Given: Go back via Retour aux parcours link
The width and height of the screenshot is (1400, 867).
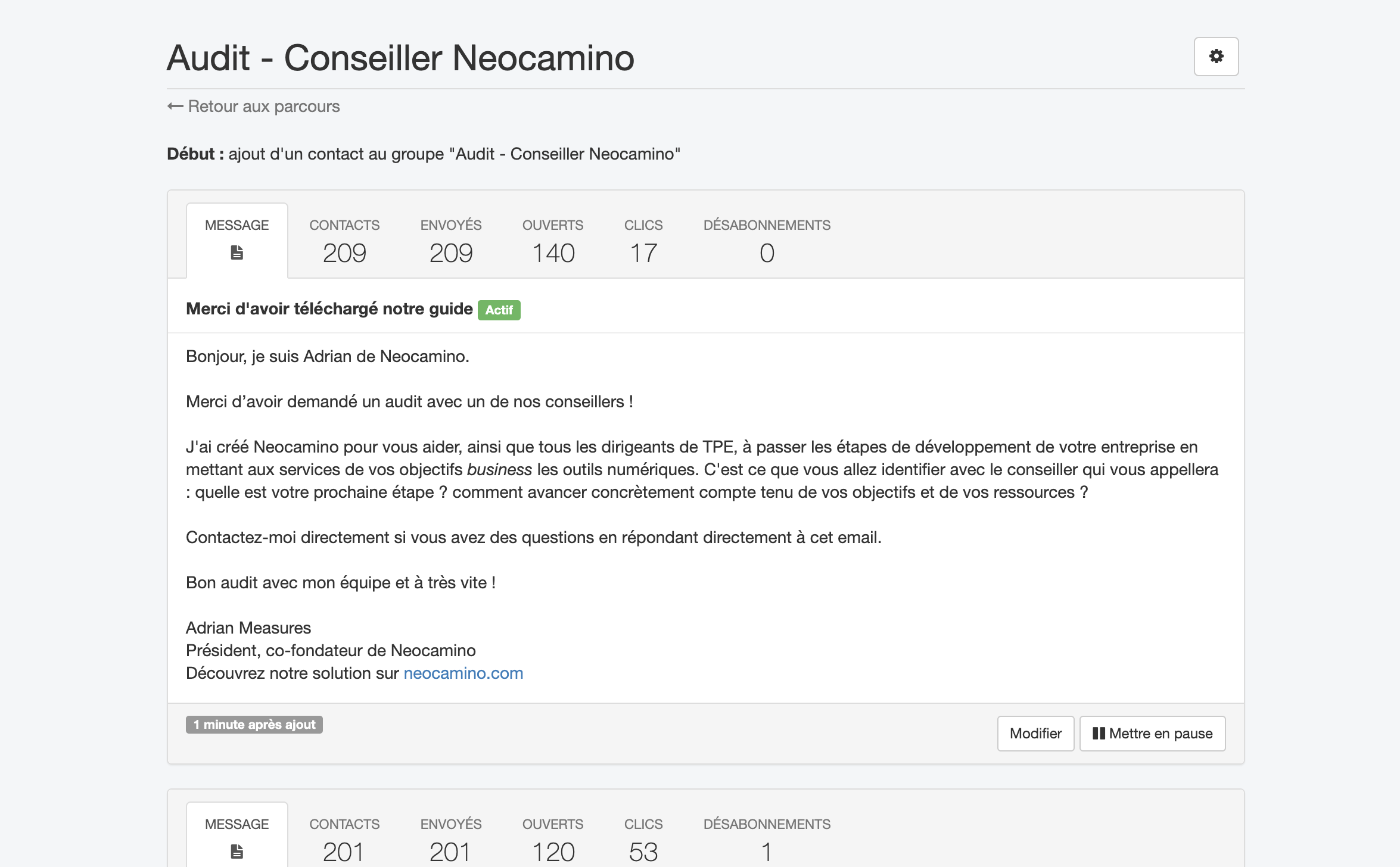Looking at the screenshot, I should pos(254,107).
